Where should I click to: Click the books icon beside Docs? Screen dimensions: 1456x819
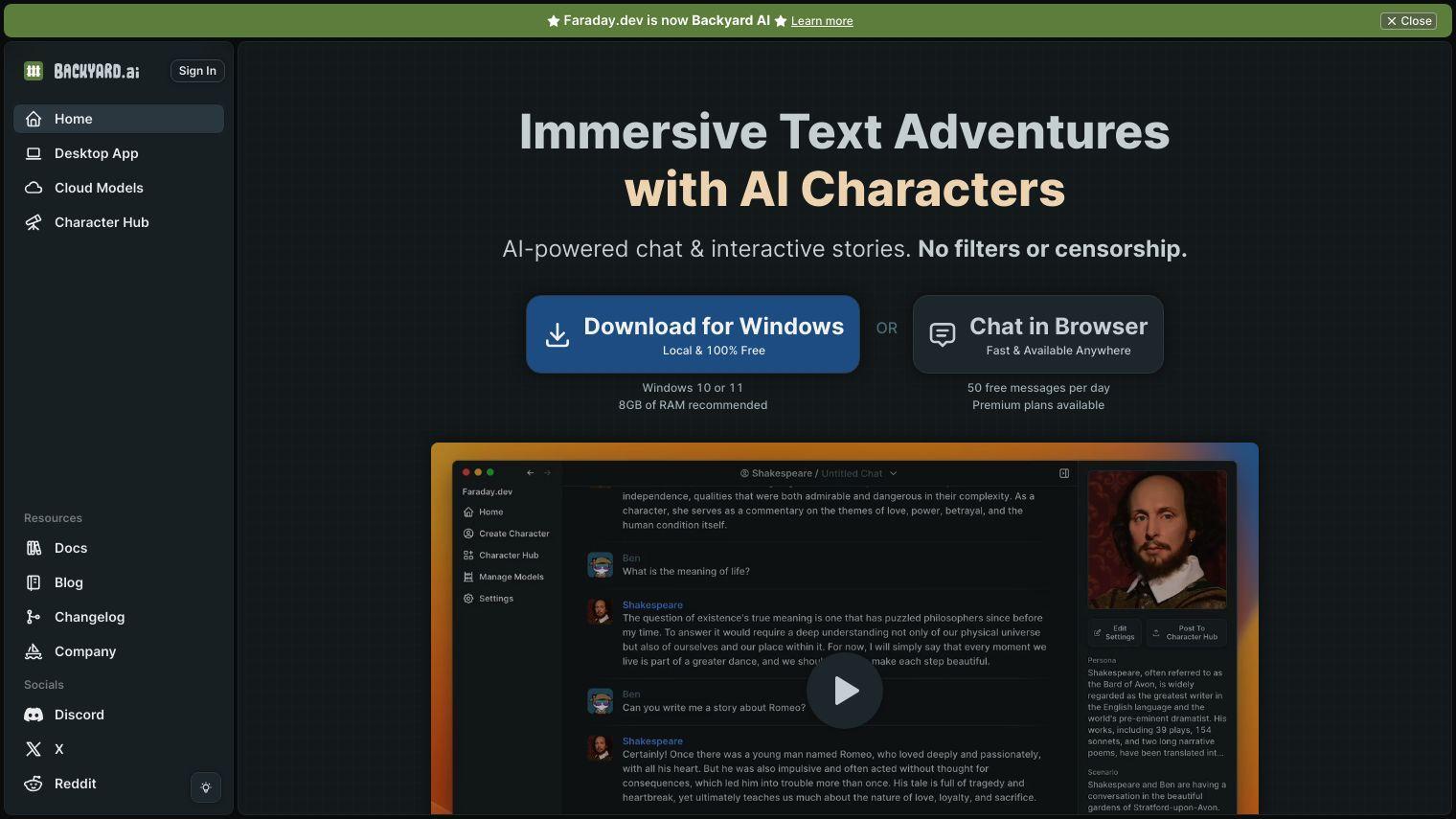[x=34, y=548]
